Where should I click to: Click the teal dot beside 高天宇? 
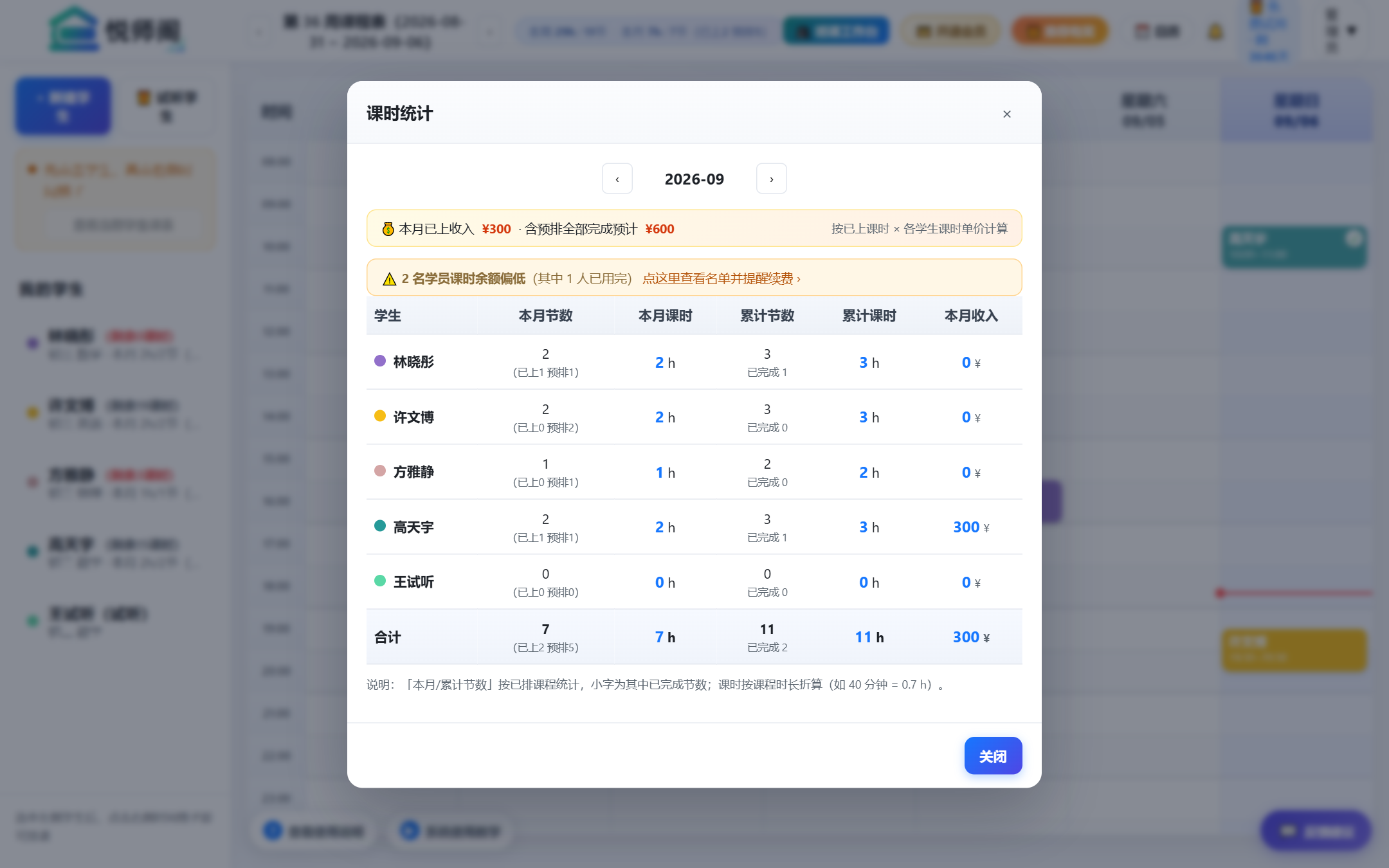(x=380, y=526)
